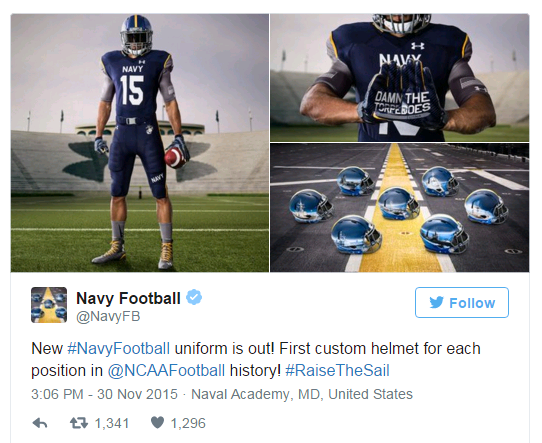542x443 pixels.
Task: View the Damn The Torpedoes gloves photo
Action: 400,78
